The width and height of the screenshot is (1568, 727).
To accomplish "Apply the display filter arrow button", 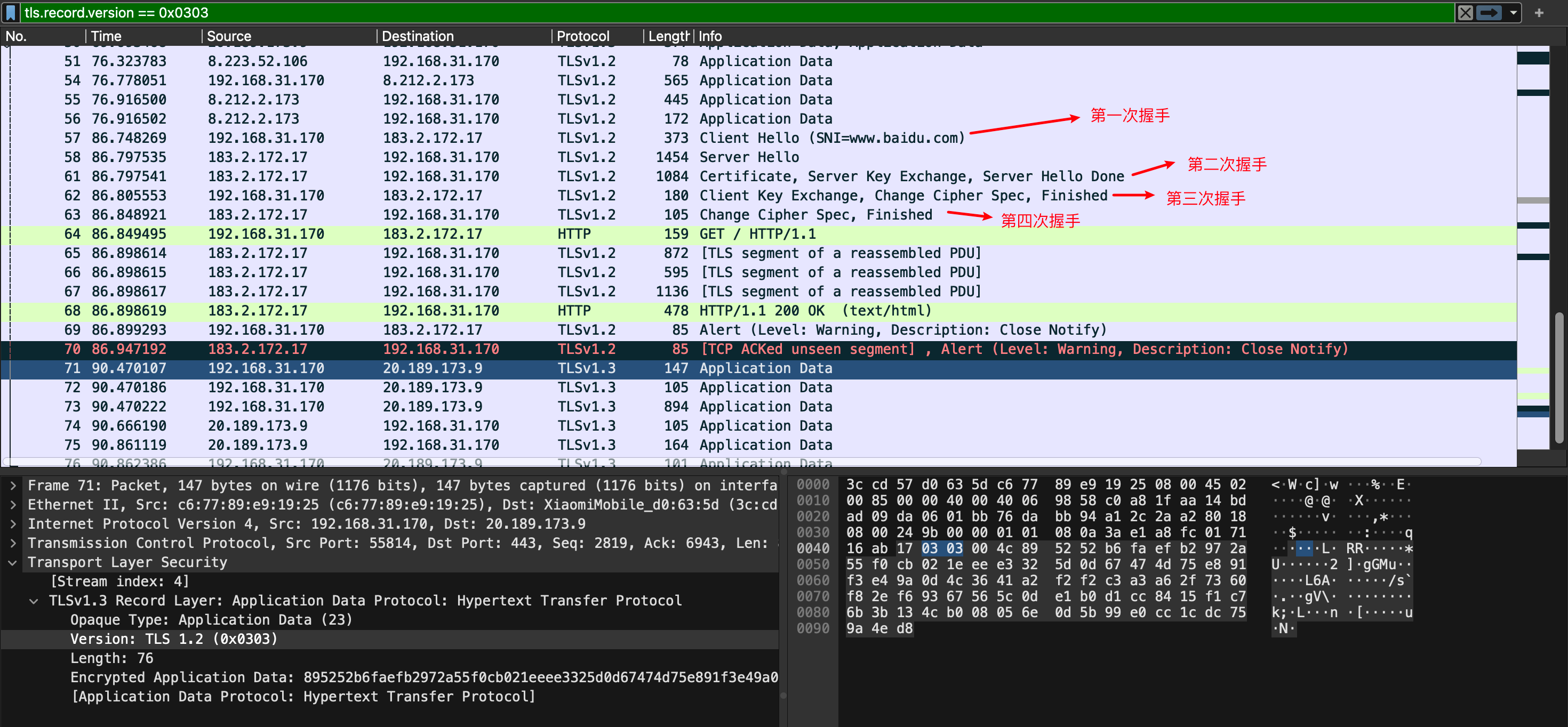I will click(x=1488, y=12).
